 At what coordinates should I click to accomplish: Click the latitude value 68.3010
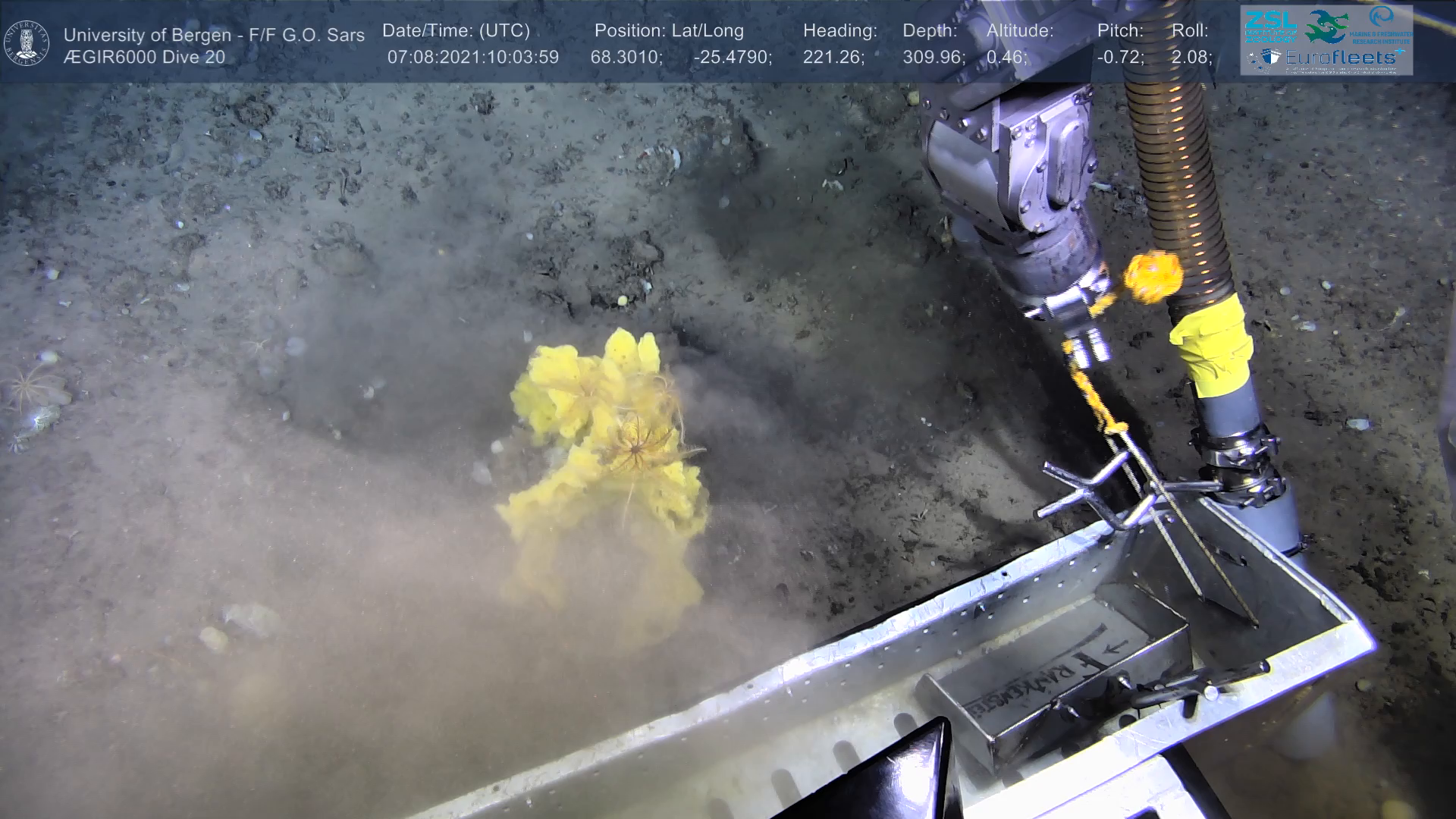coord(626,58)
